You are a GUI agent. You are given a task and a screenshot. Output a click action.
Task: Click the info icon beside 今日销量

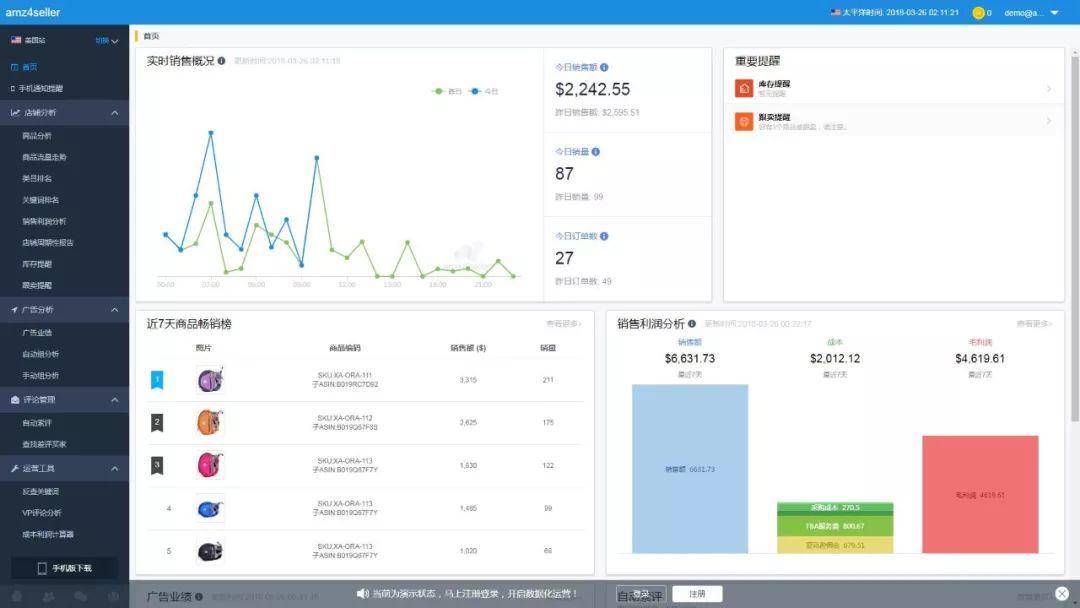pos(596,151)
